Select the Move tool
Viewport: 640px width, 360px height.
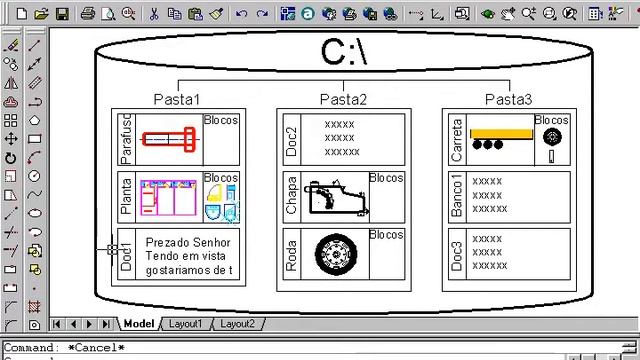tap(11, 139)
